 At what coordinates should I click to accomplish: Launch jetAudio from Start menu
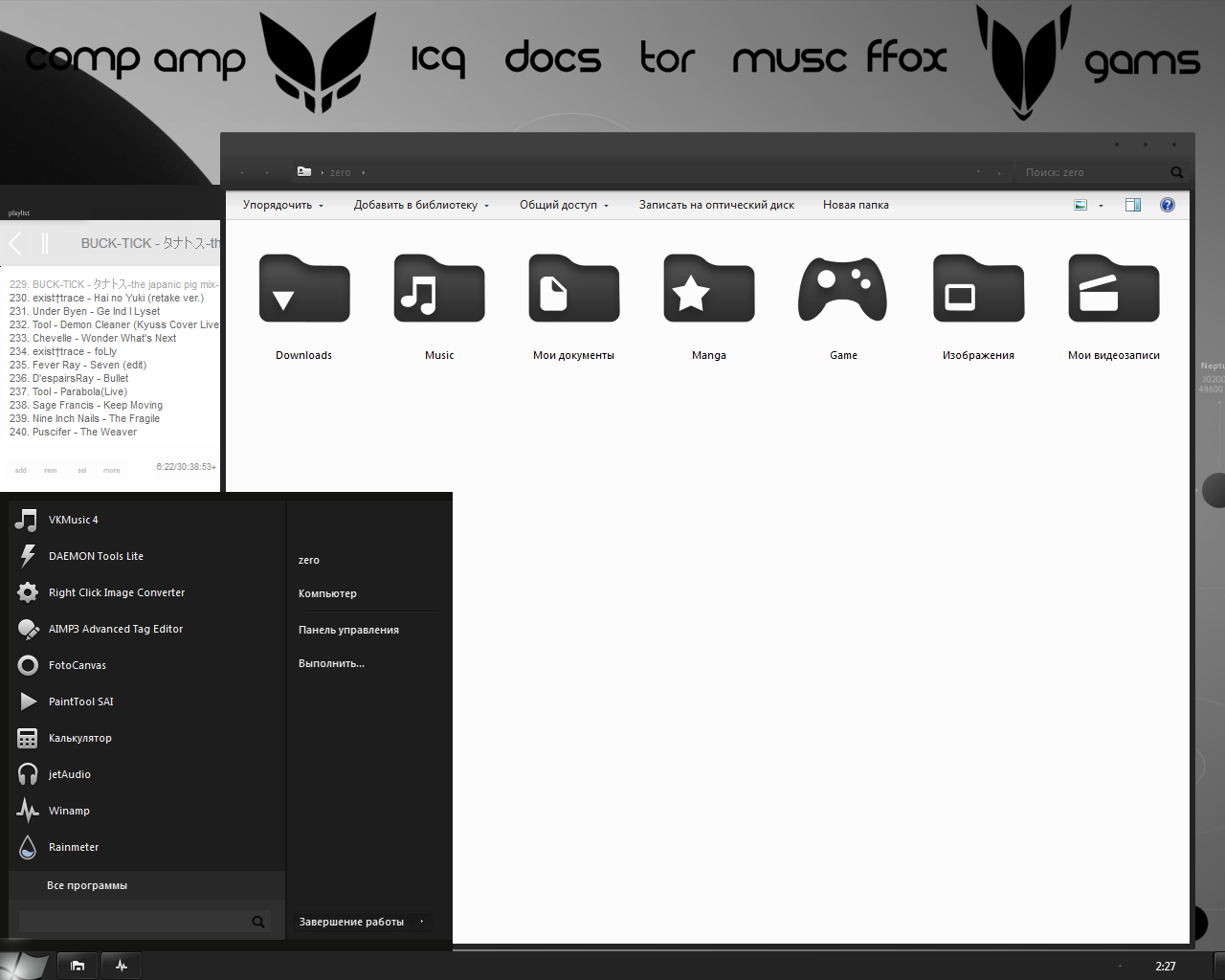pos(147,774)
